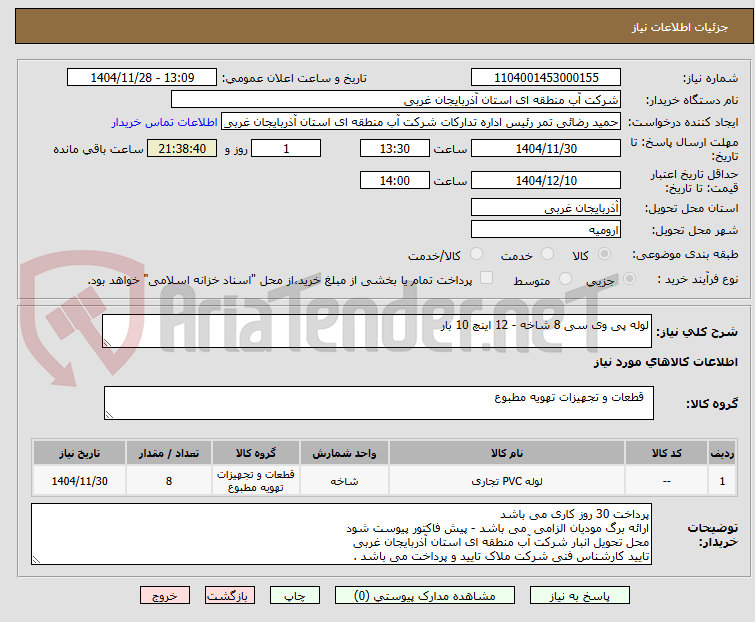Open 'اطلاعات تماس خریدار' link
The height and width of the screenshot is (622, 755).
tap(165, 122)
